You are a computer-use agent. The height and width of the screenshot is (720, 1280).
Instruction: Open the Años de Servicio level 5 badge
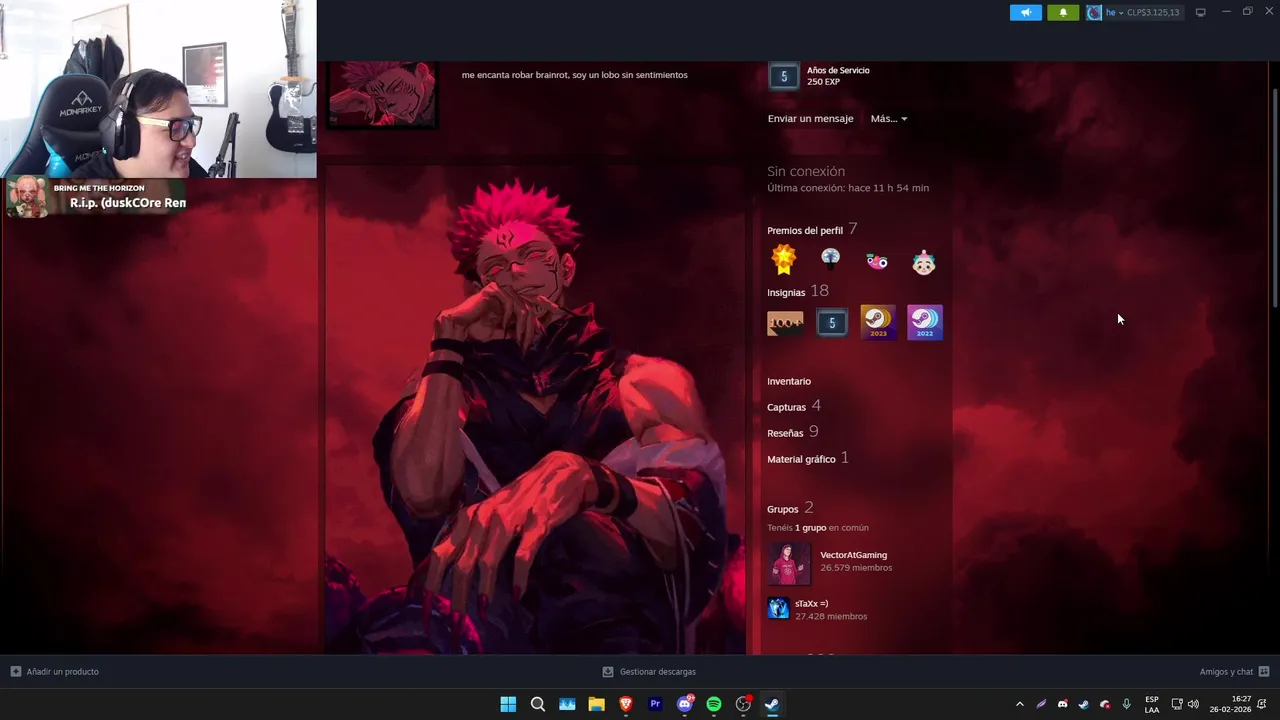pos(784,76)
